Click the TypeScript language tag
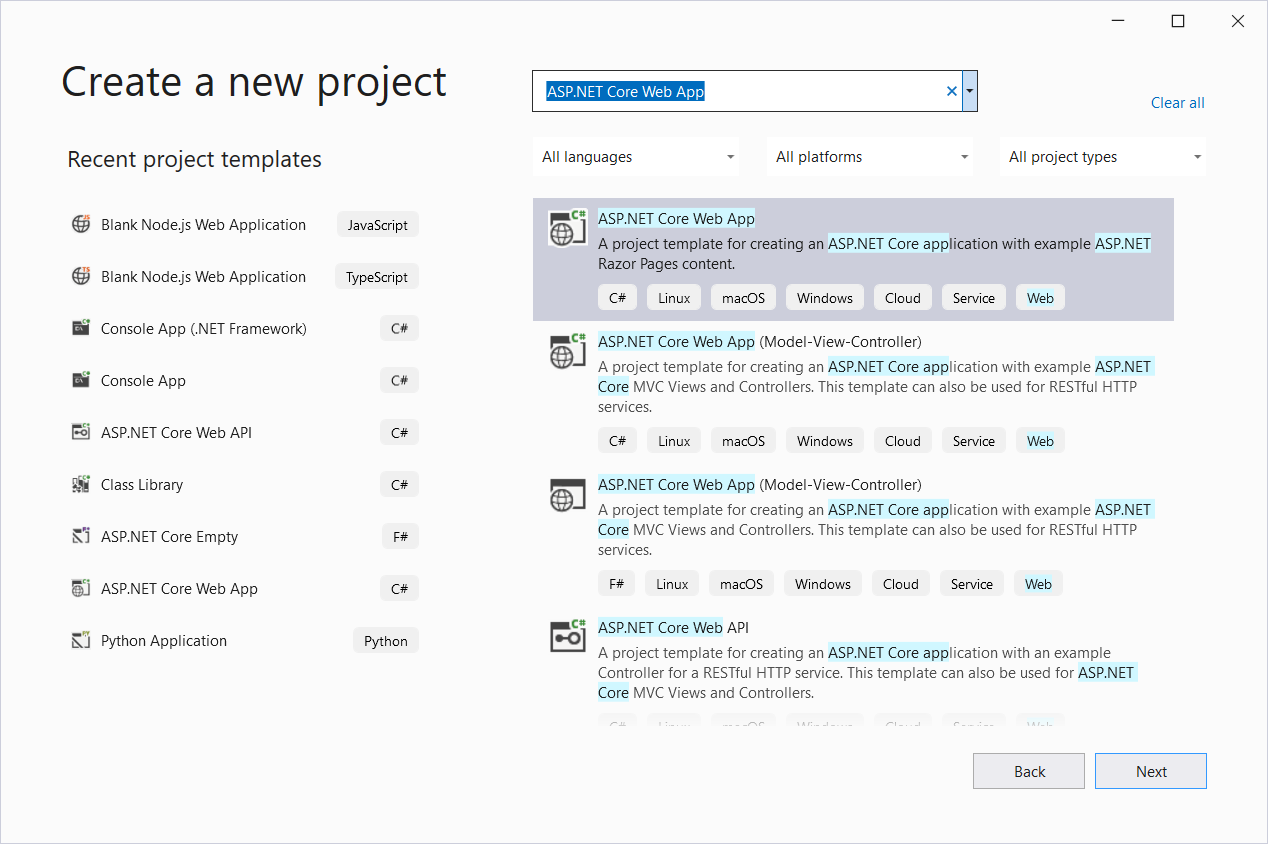This screenshot has height=844, width=1268. [x=377, y=277]
